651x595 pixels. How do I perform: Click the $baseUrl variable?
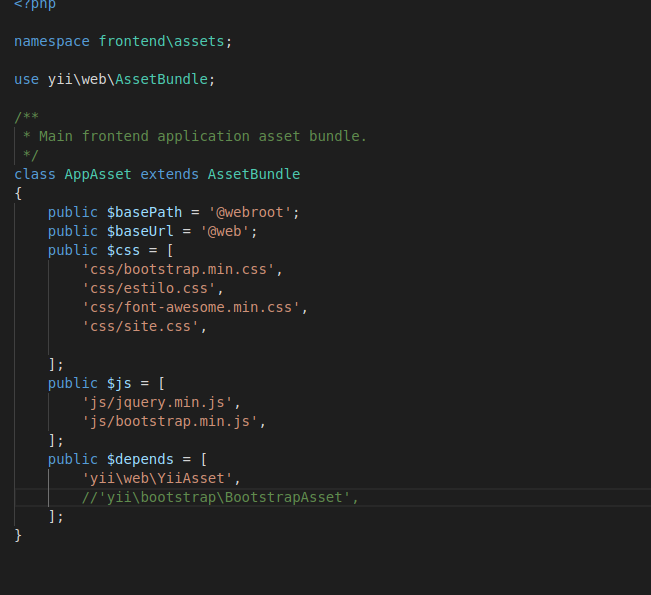pyautogui.click(x=140, y=231)
